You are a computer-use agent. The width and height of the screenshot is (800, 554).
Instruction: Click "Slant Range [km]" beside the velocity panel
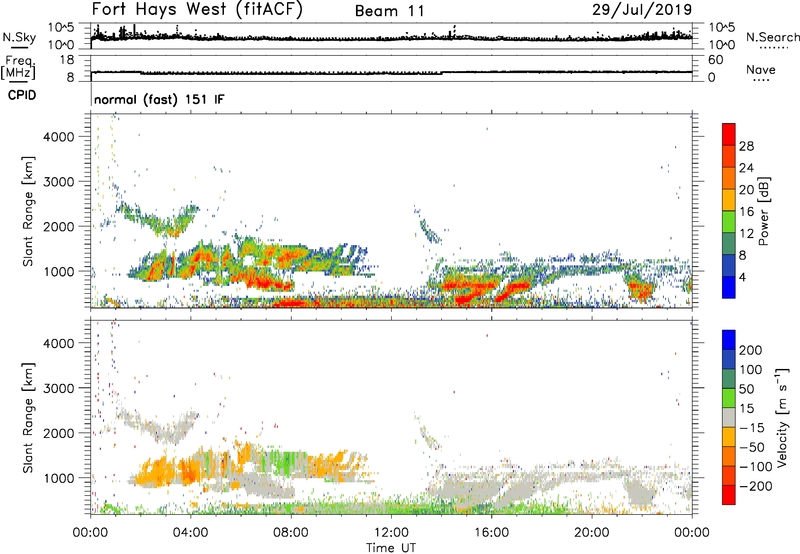tap(28, 418)
